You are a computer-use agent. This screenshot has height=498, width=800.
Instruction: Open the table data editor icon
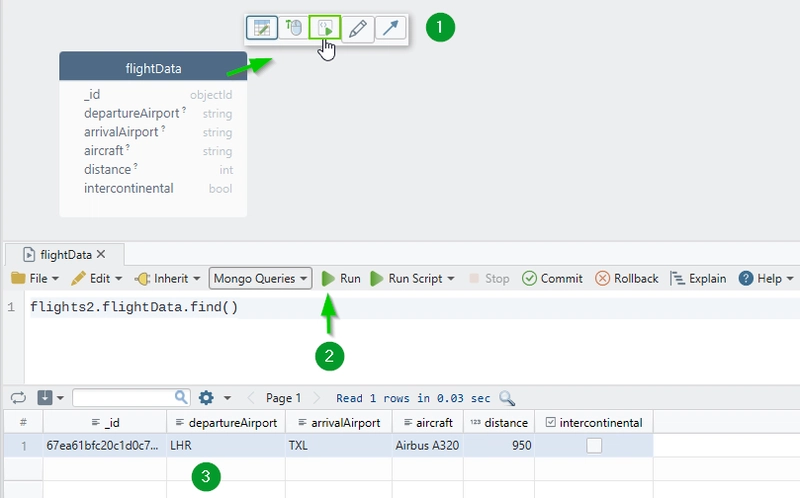click(x=262, y=28)
